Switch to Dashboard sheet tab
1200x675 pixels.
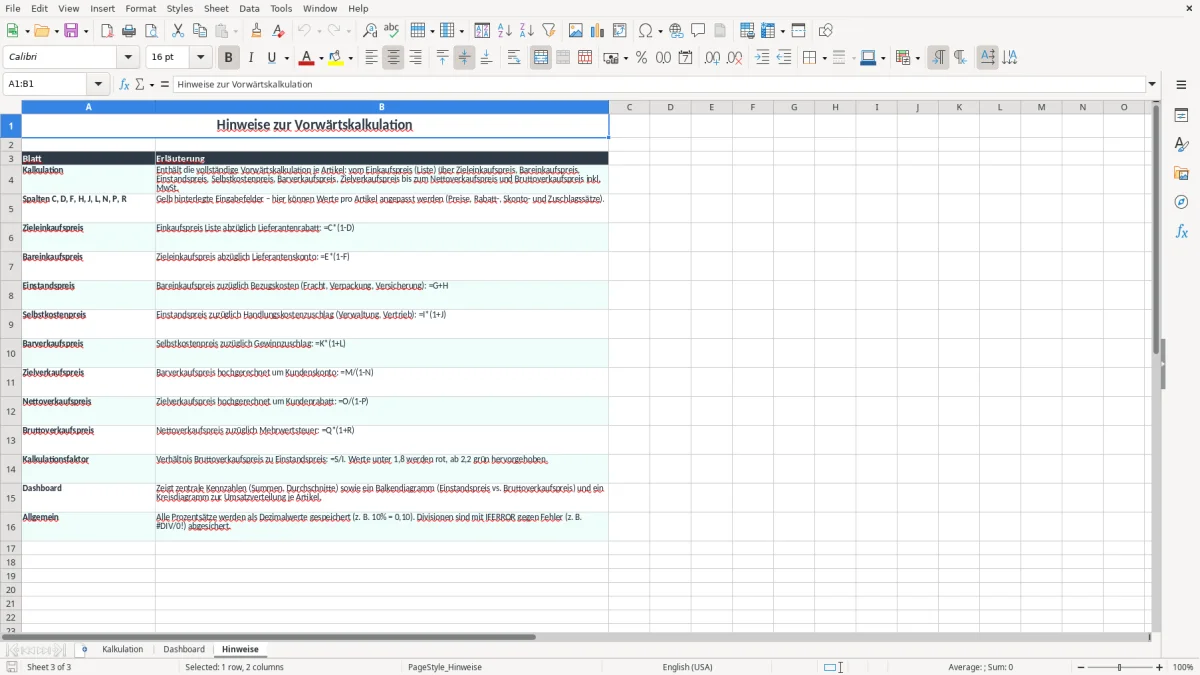[x=184, y=650]
